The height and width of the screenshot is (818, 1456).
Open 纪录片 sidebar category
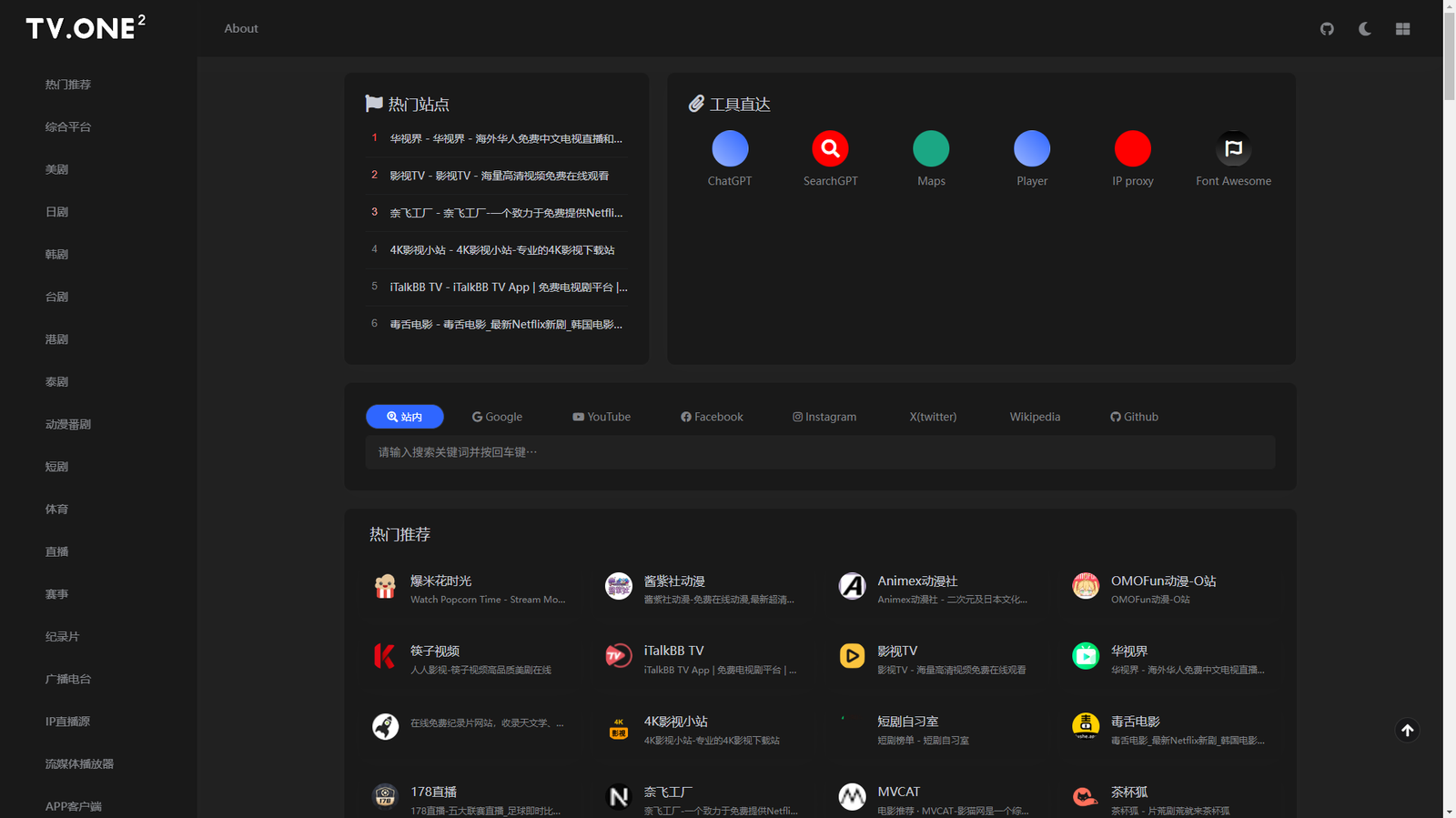pyautogui.click(x=62, y=637)
